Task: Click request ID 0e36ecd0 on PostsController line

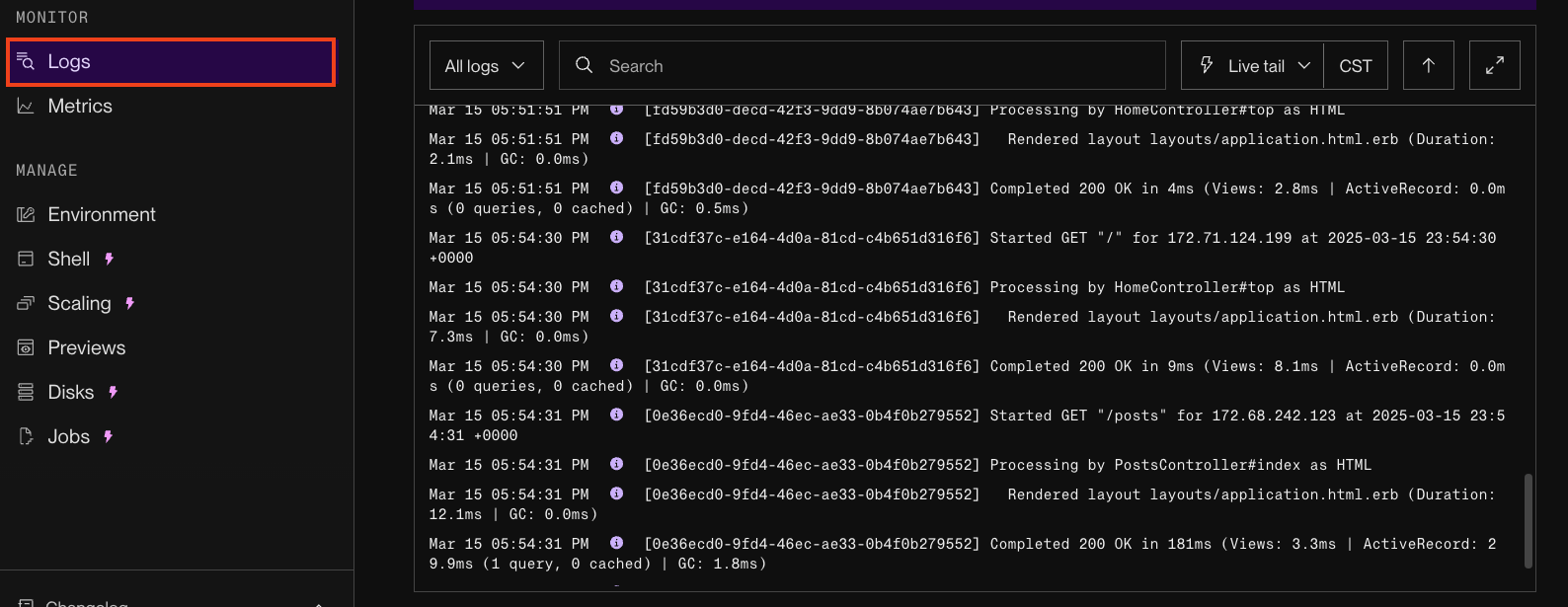Action: coord(812,465)
